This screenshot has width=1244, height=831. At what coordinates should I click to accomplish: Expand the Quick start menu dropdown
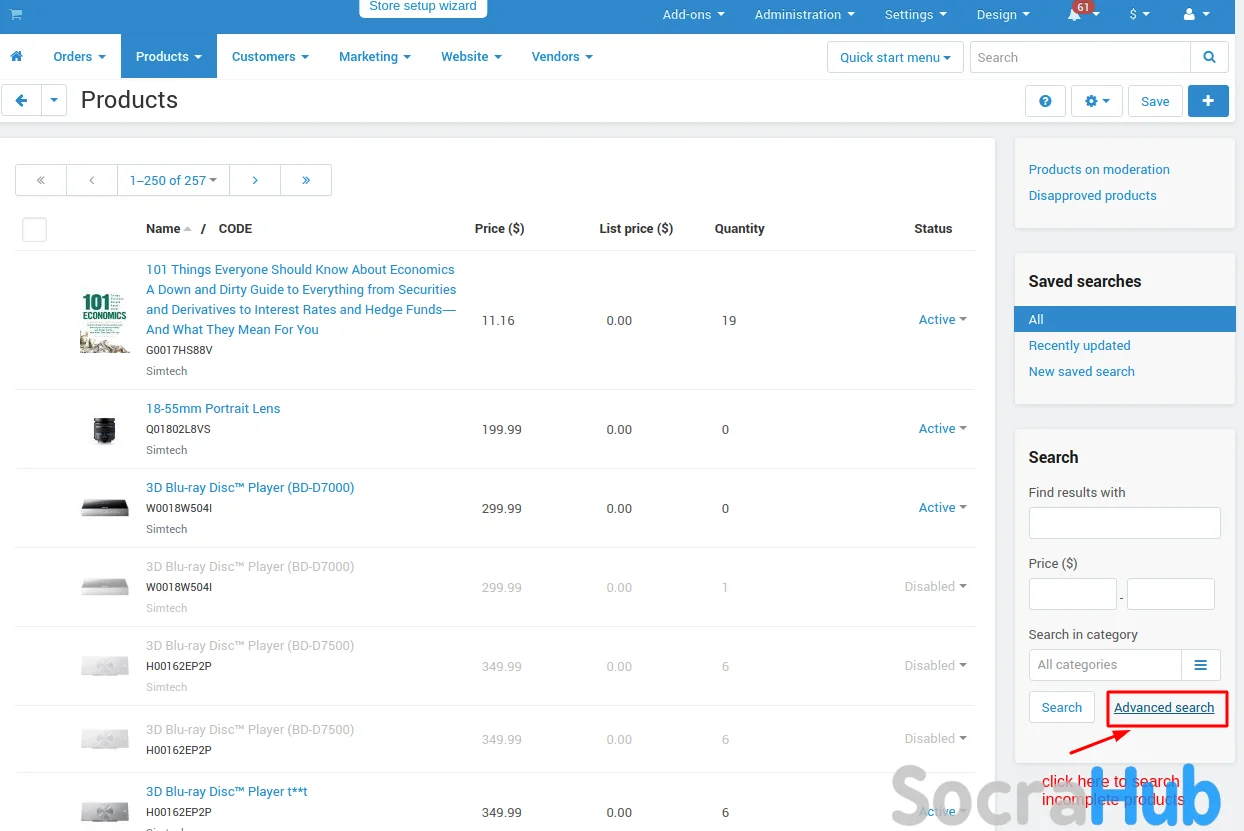pyautogui.click(x=895, y=57)
